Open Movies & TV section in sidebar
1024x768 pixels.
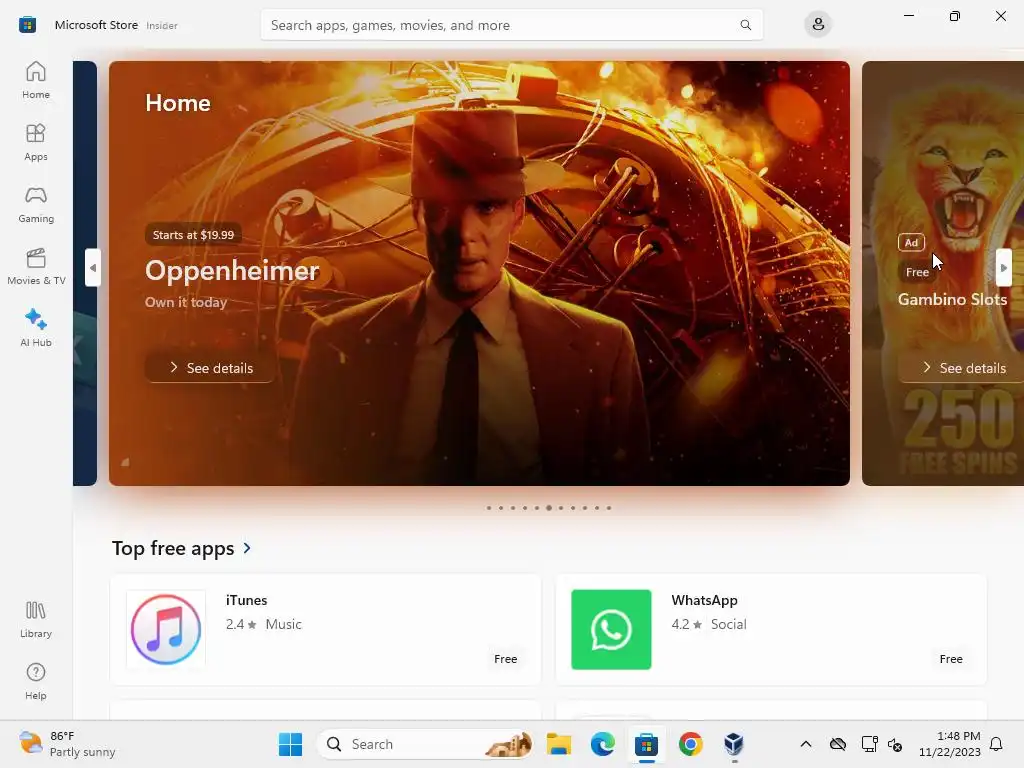[36, 266]
